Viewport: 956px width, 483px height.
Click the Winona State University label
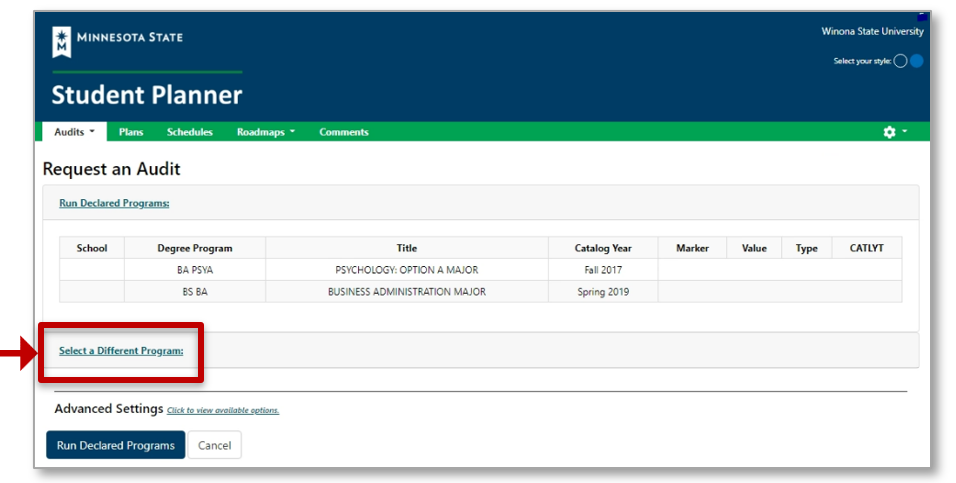tap(872, 32)
